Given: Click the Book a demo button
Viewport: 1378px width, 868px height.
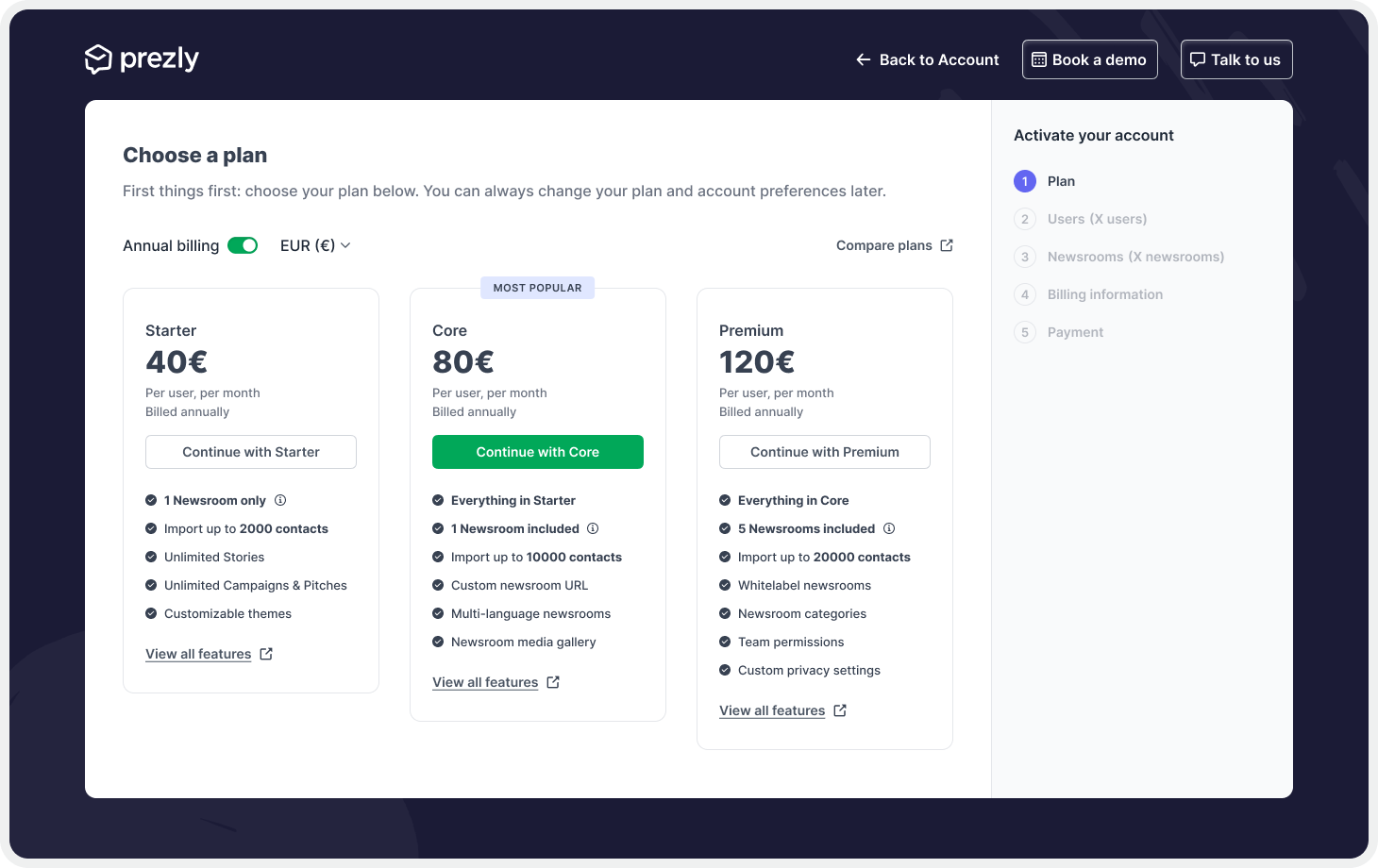Looking at the screenshot, I should pyautogui.click(x=1090, y=59).
